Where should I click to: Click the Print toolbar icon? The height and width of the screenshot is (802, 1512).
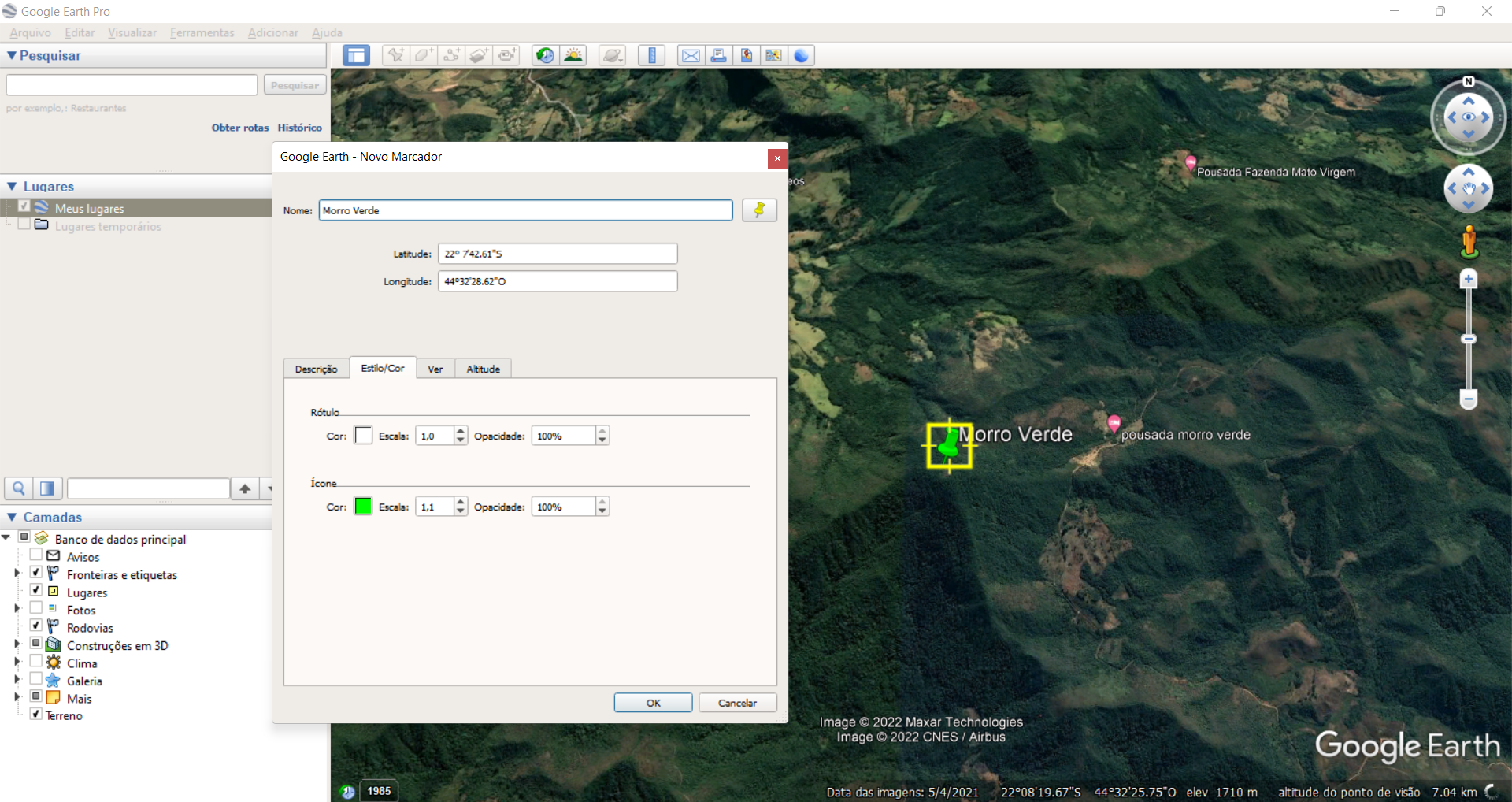(718, 55)
